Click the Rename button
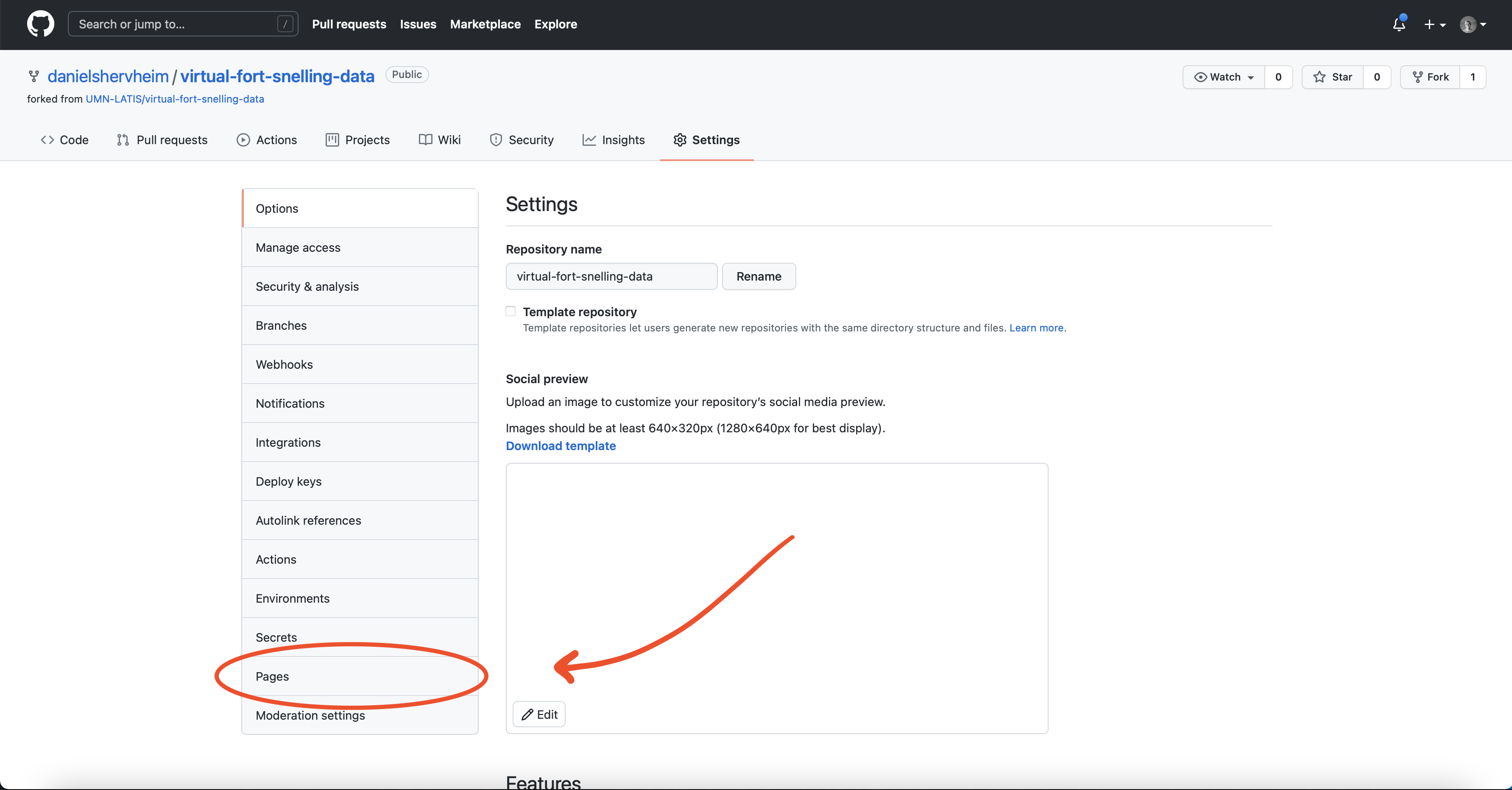This screenshot has height=790, width=1512. pyautogui.click(x=759, y=276)
